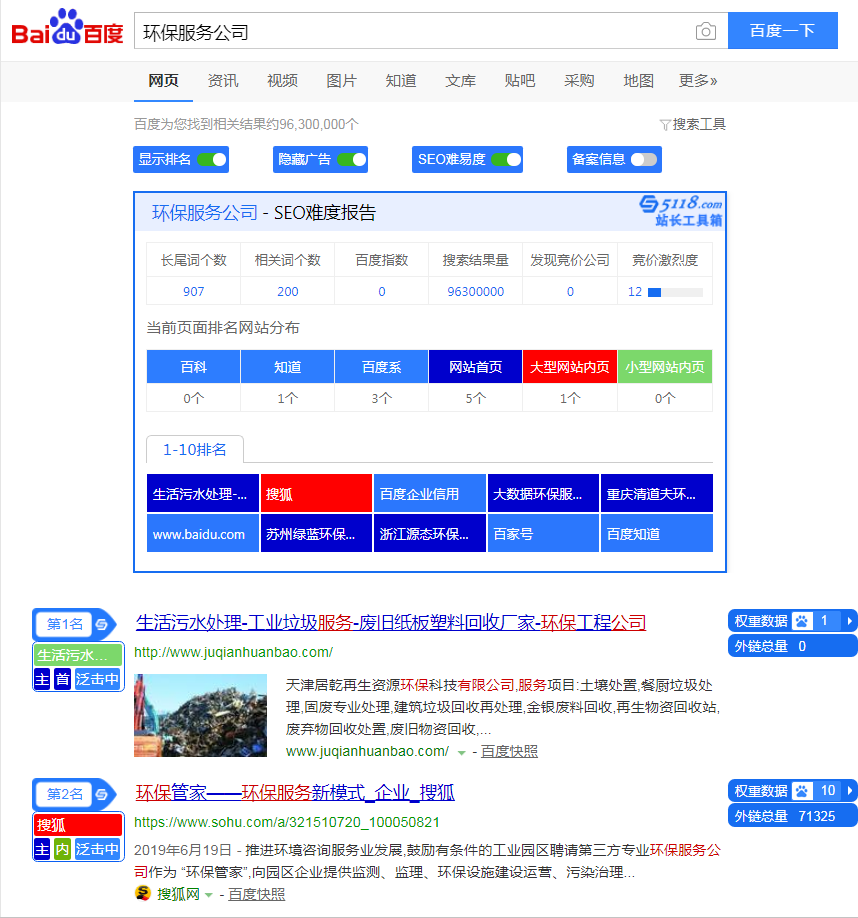The image size is (858, 918).
Task: Click the 百度一下 search button
Action: (783, 30)
